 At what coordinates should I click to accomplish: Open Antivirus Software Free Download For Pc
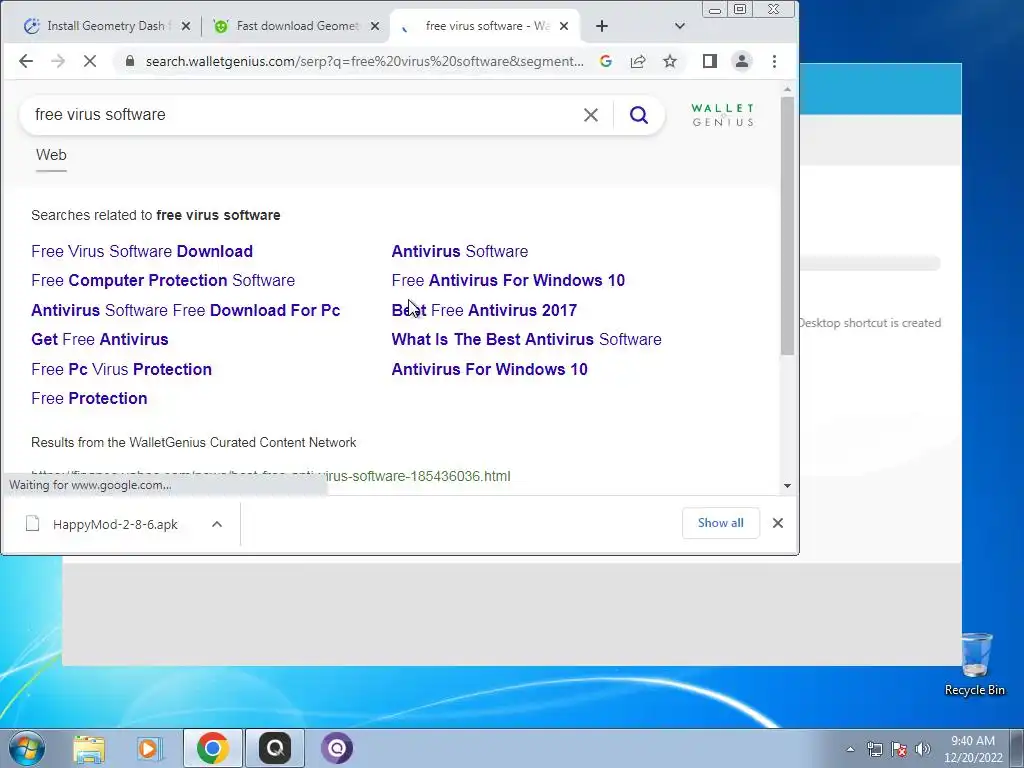(185, 310)
